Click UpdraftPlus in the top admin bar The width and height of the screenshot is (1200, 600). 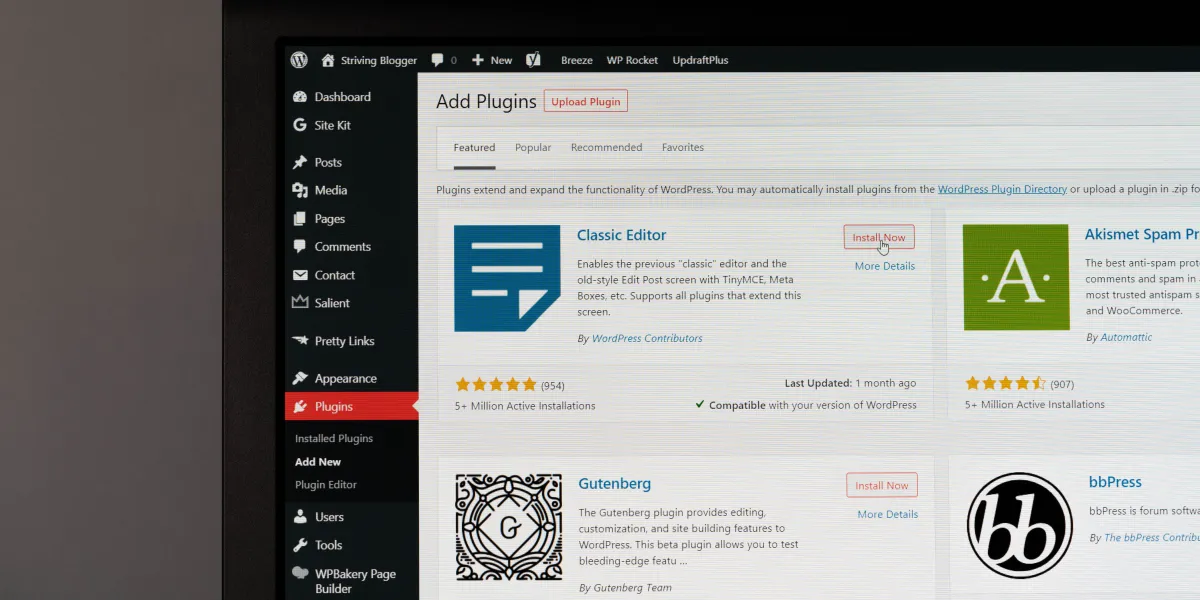click(x=700, y=60)
